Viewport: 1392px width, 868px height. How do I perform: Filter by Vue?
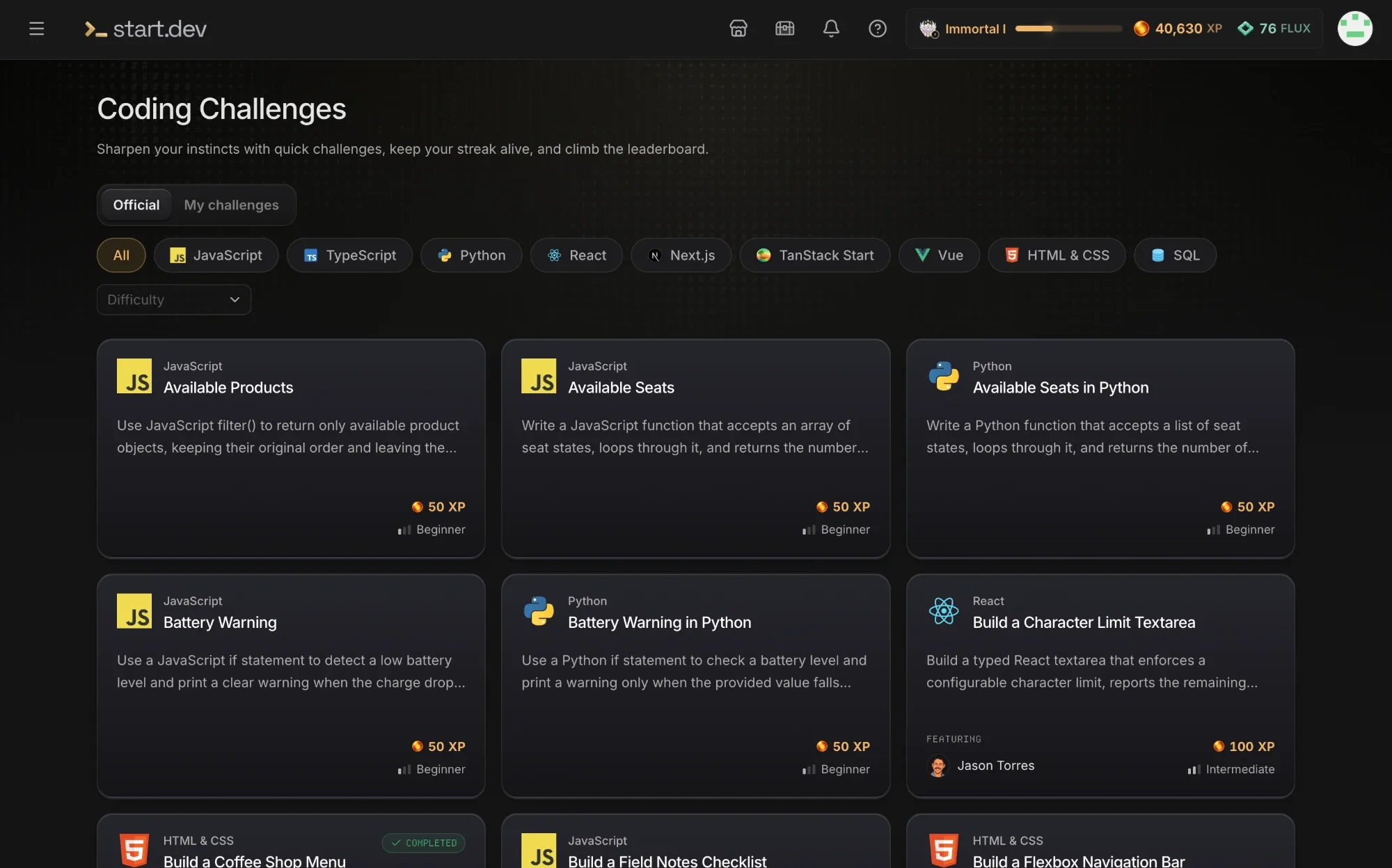(939, 255)
